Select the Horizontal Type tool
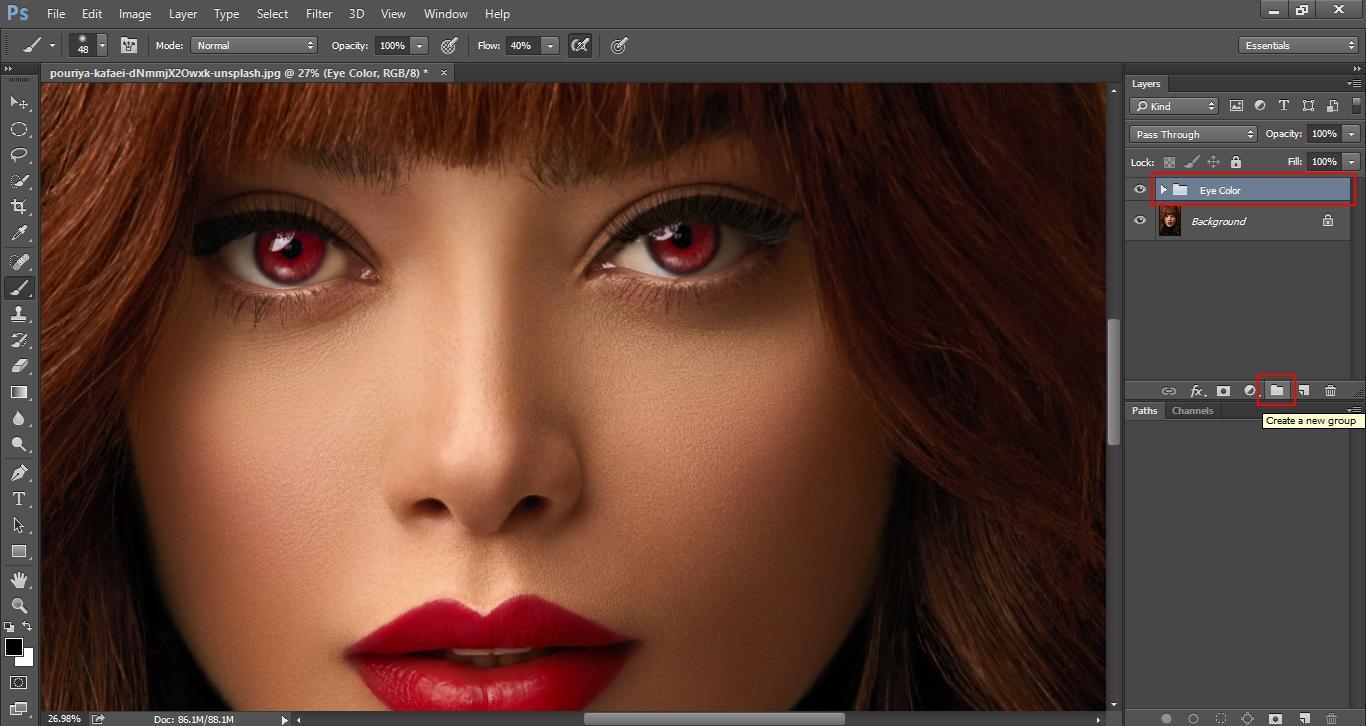The height and width of the screenshot is (726, 1366). click(19, 499)
